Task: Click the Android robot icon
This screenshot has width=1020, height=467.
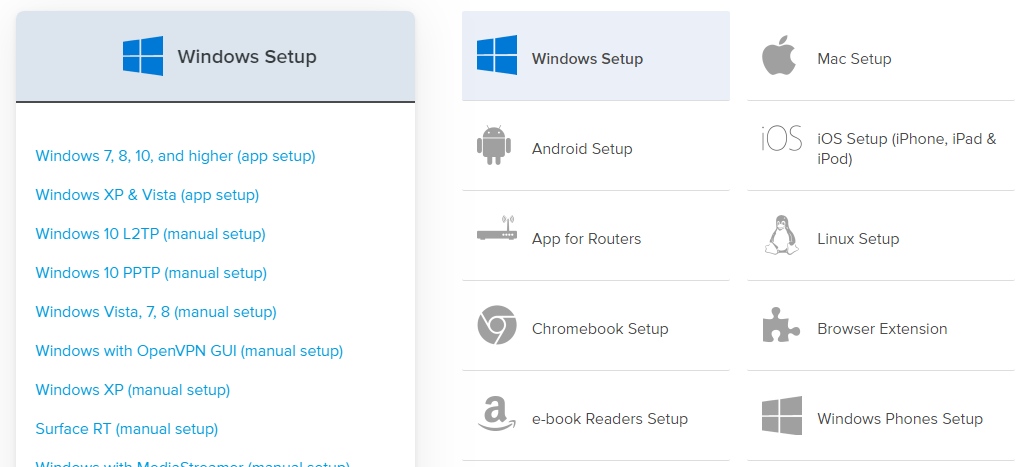Action: (x=494, y=146)
